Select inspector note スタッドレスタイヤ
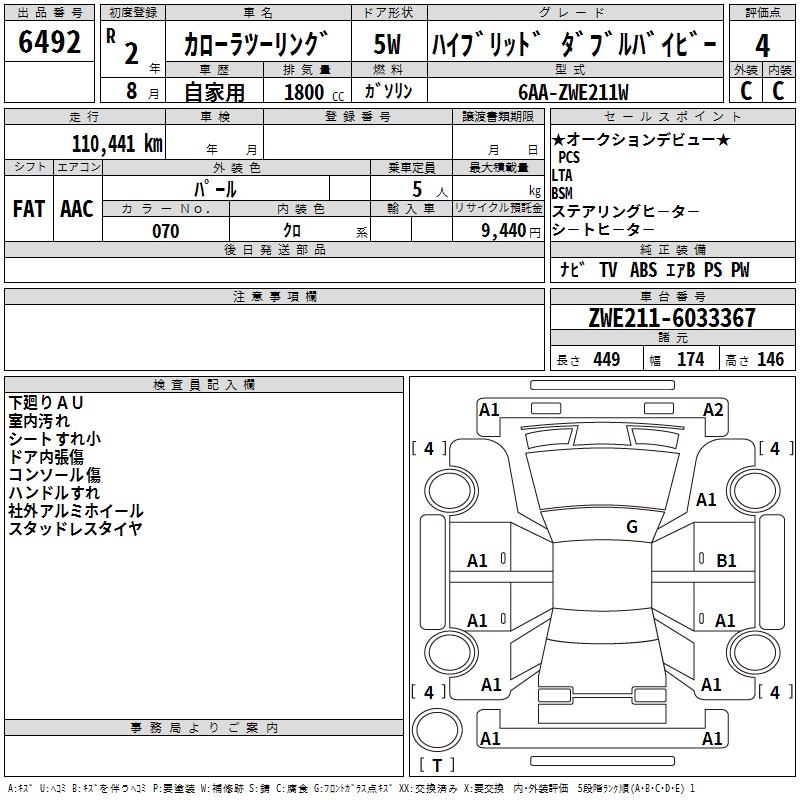 click(x=76, y=529)
